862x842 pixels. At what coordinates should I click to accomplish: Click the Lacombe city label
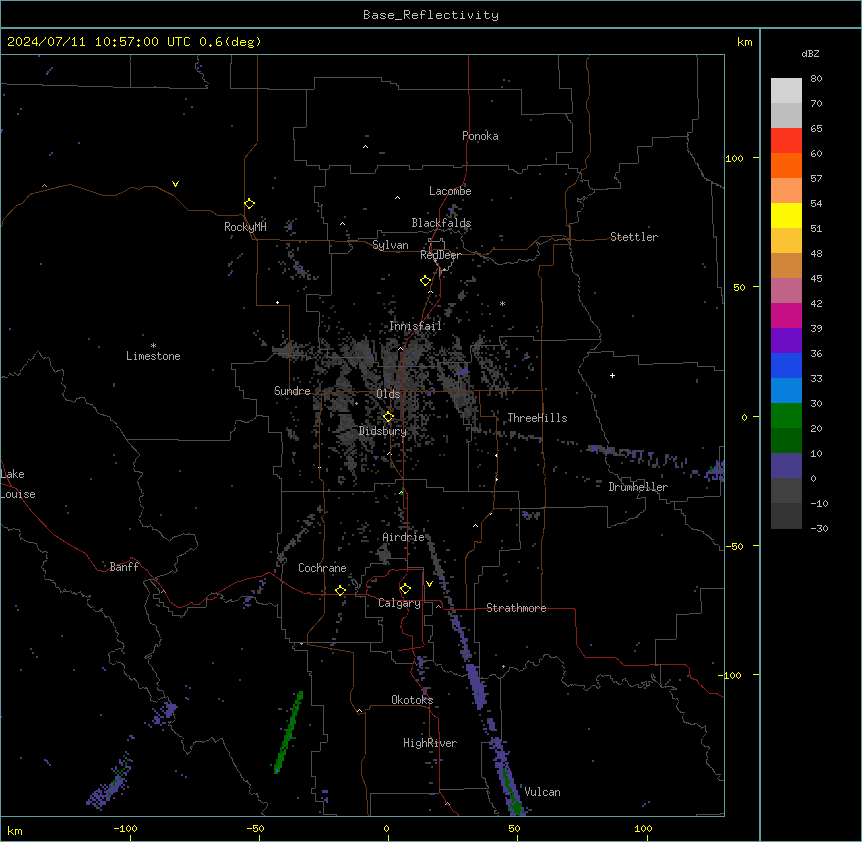450,191
